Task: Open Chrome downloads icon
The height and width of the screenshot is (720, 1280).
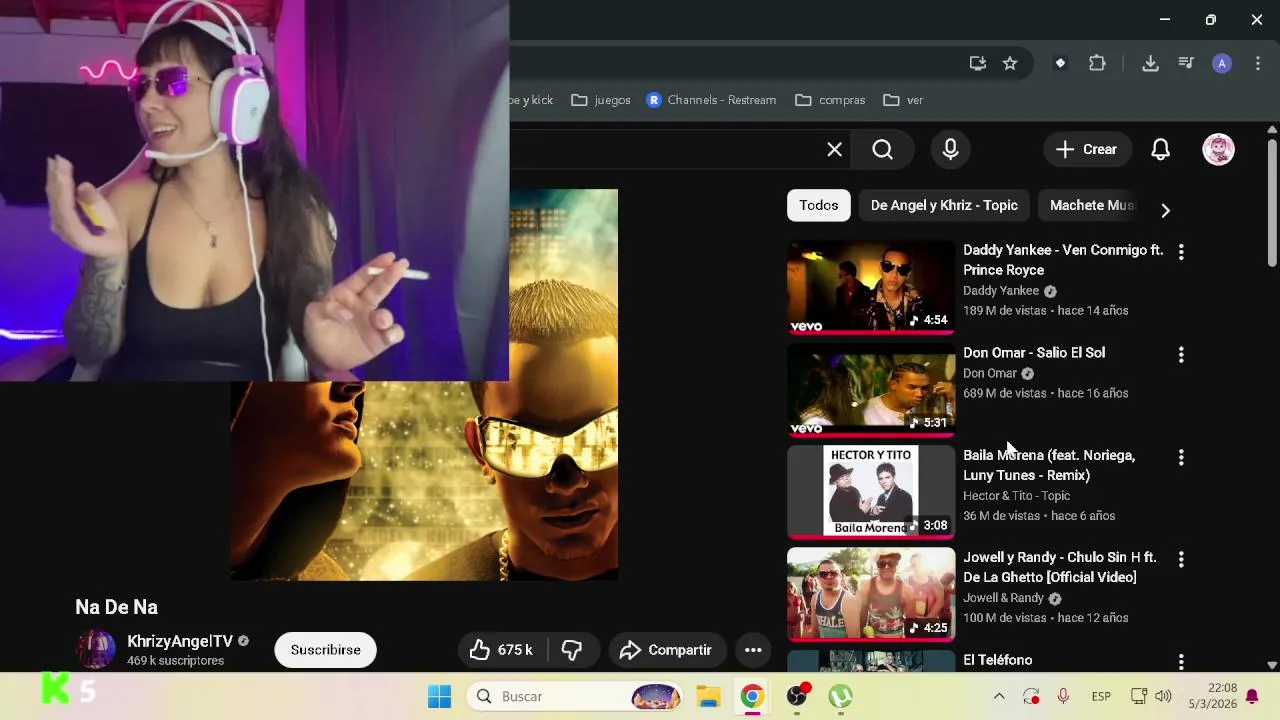Action: (x=1150, y=63)
